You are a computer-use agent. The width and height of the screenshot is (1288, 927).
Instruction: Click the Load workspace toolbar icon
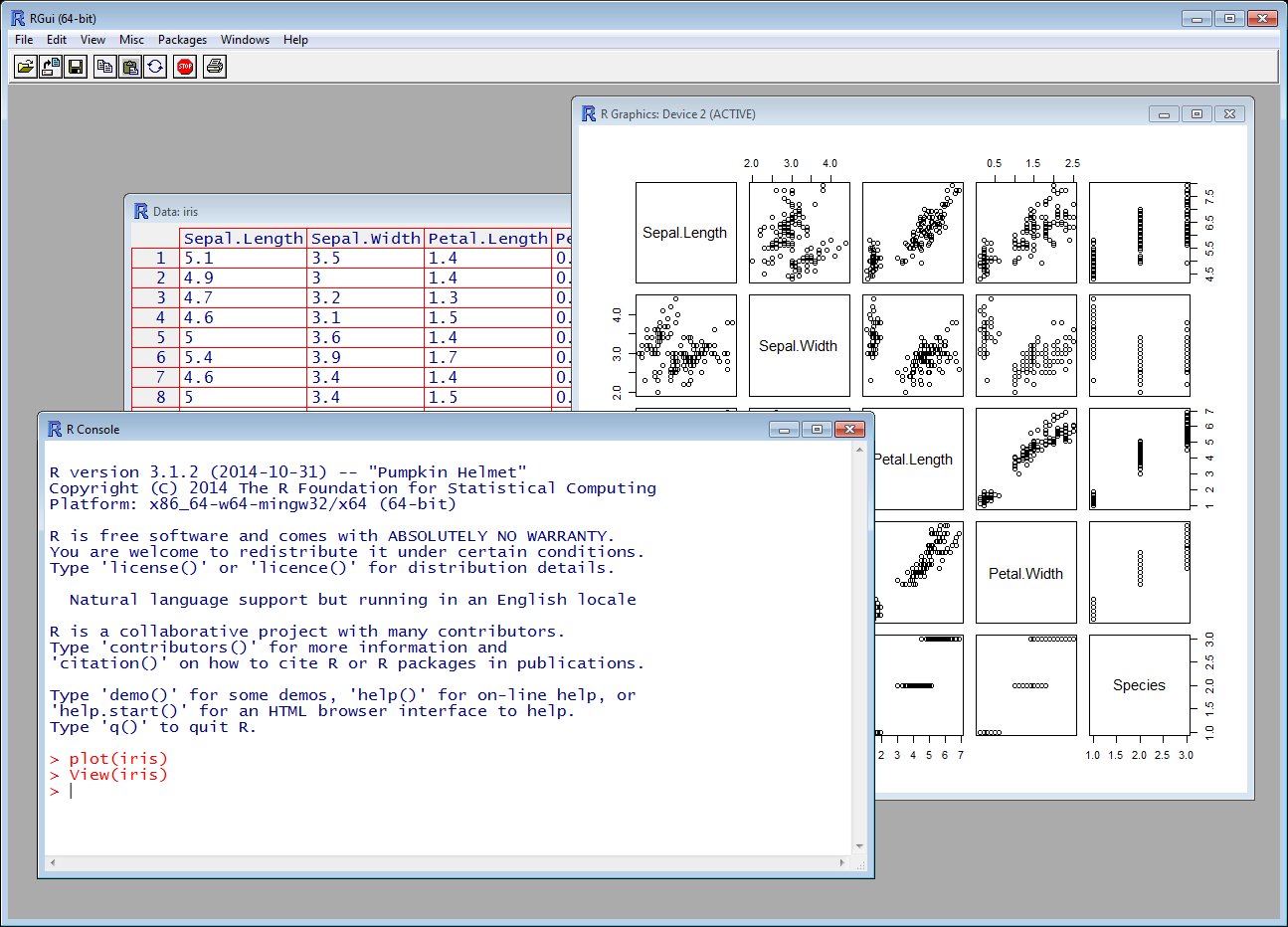[x=51, y=67]
